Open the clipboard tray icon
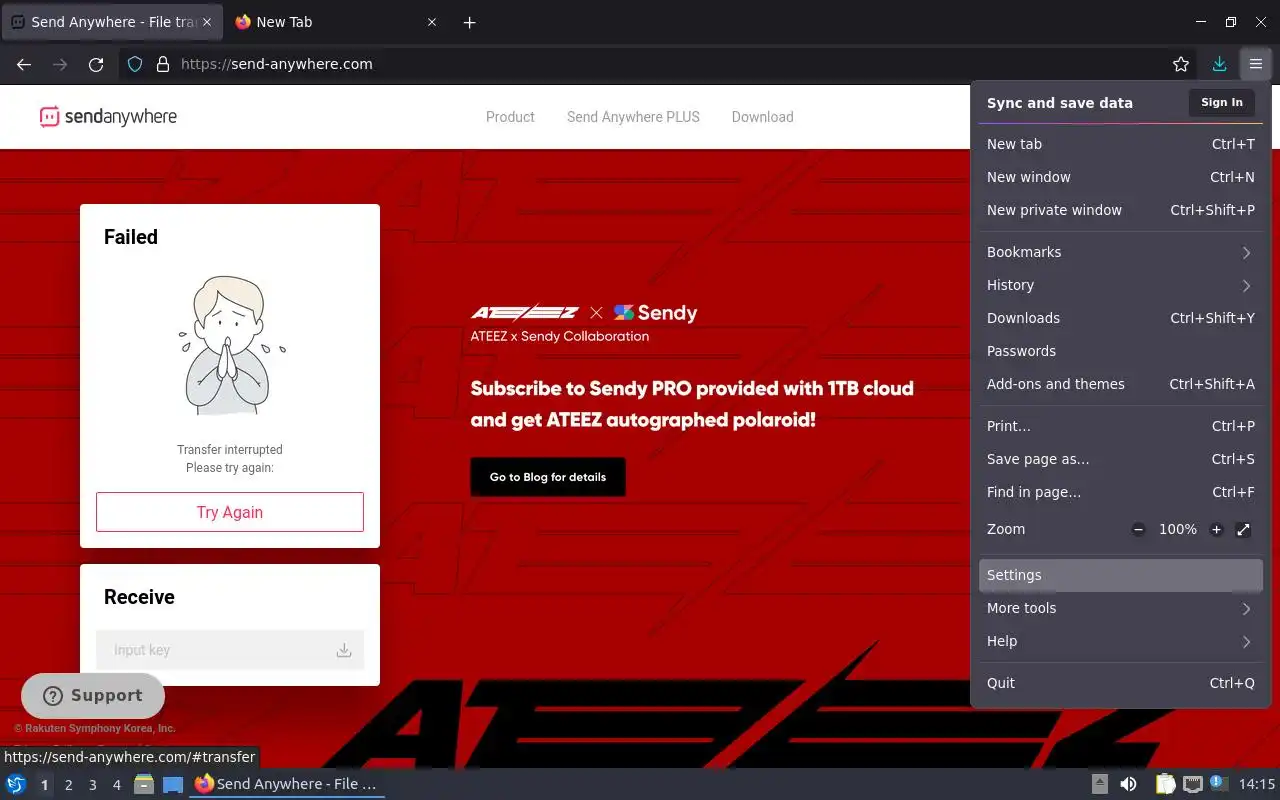This screenshot has width=1280, height=800. (1166, 785)
